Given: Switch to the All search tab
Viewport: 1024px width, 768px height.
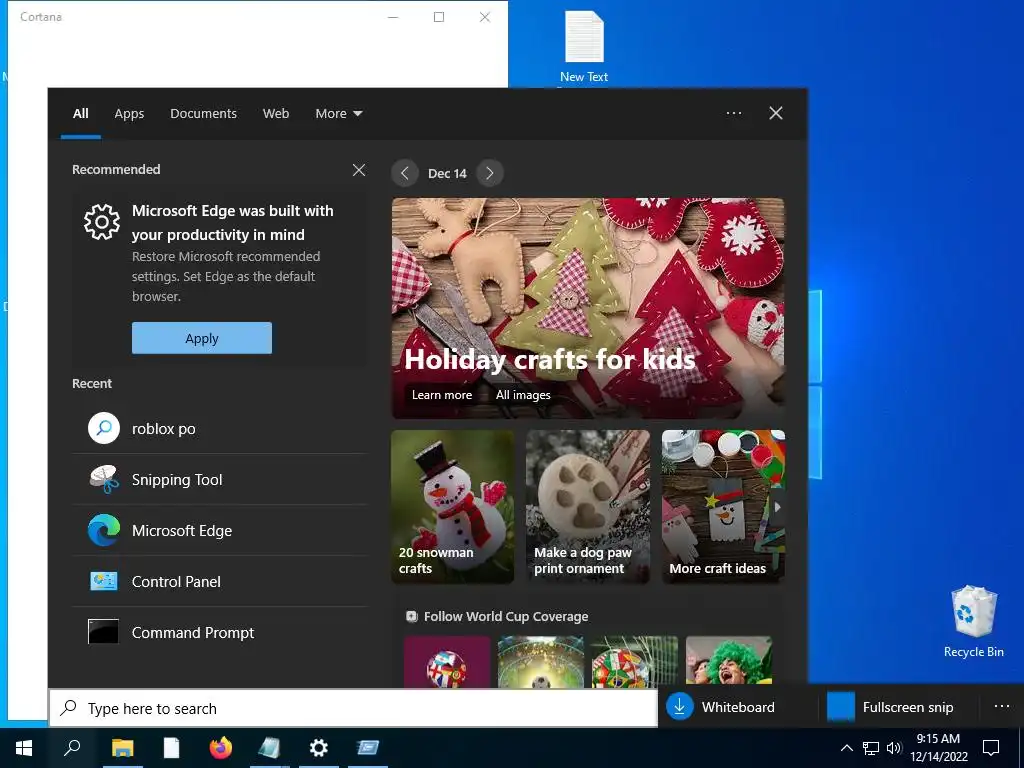Looking at the screenshot, I should coord(80,114).
